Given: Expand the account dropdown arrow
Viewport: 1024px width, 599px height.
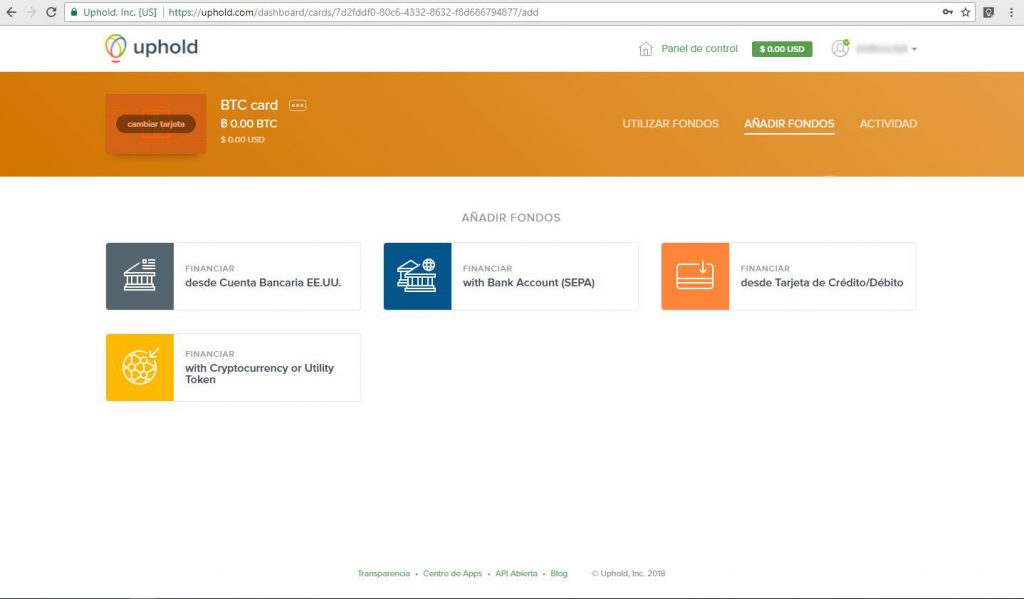Looking at the screenshot, I should point(914,49).
